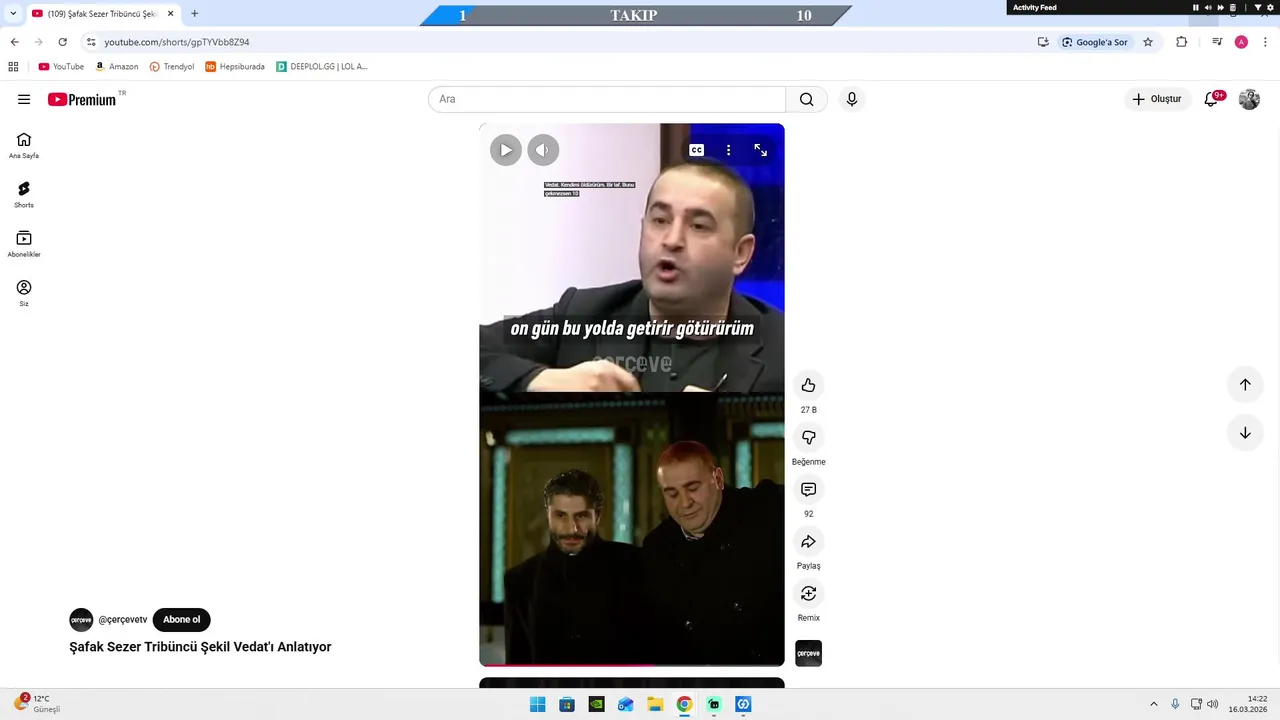Start voice search with microphone
The image size is (1280, 720).
(851, 99)
